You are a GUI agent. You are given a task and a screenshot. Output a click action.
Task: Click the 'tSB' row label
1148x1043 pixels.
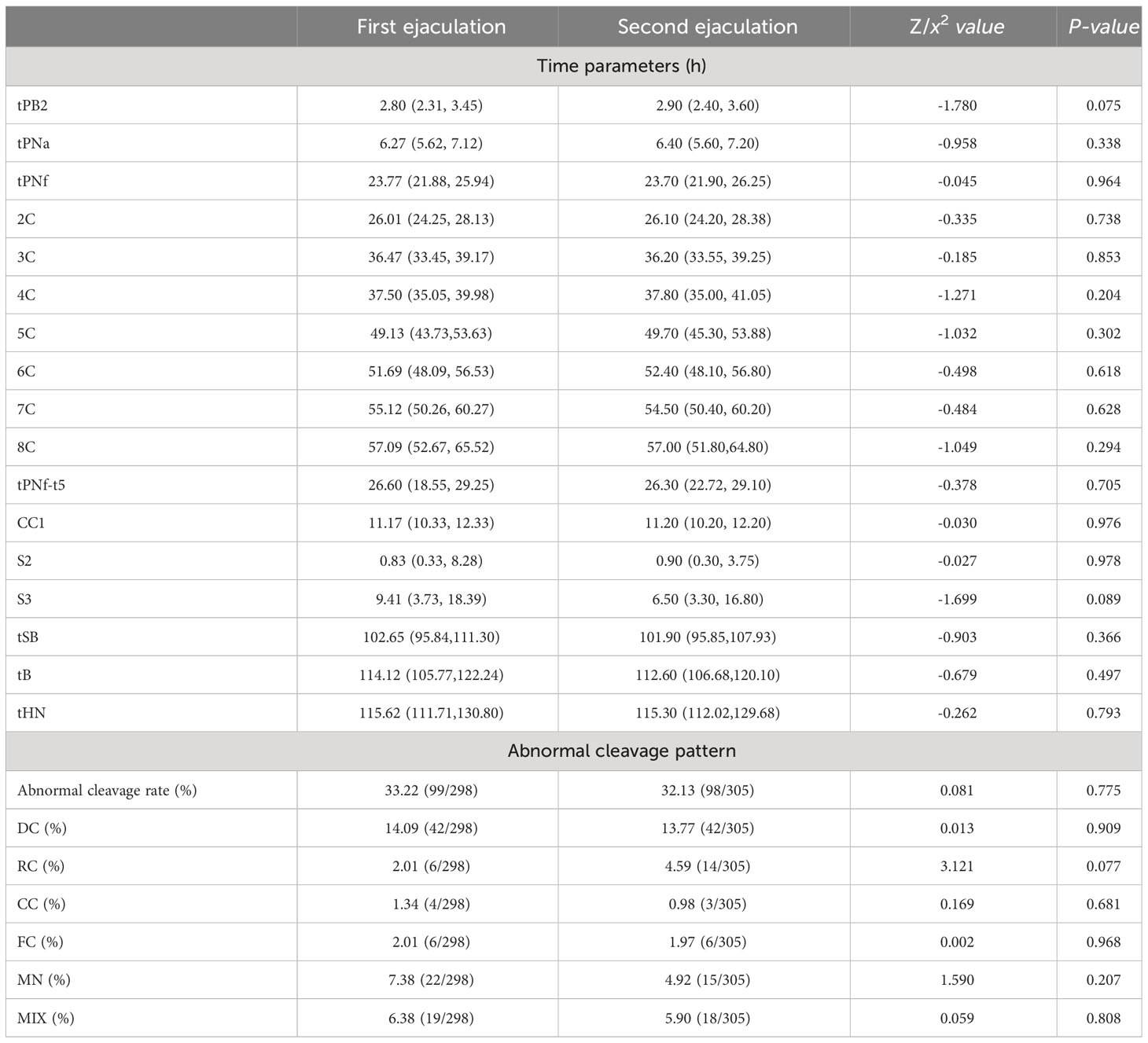pos(28,637)
